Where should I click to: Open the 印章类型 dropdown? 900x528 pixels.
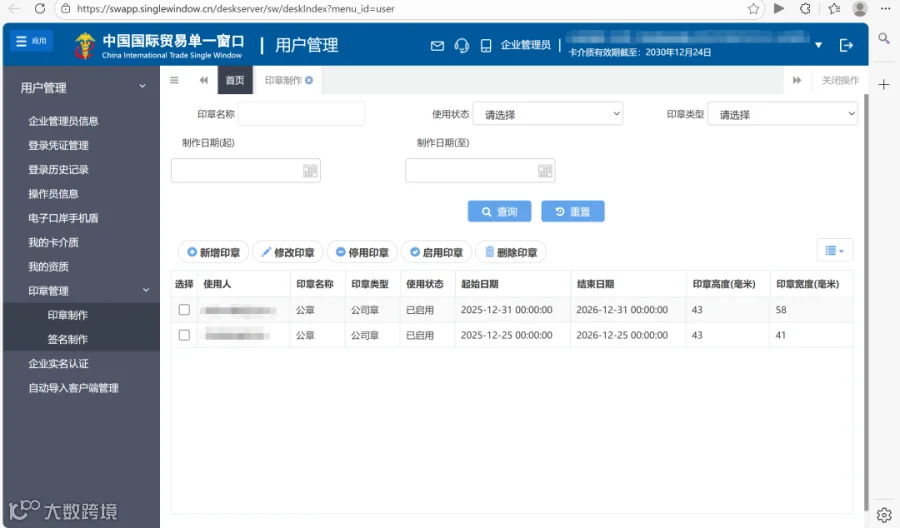coord(782,114)
